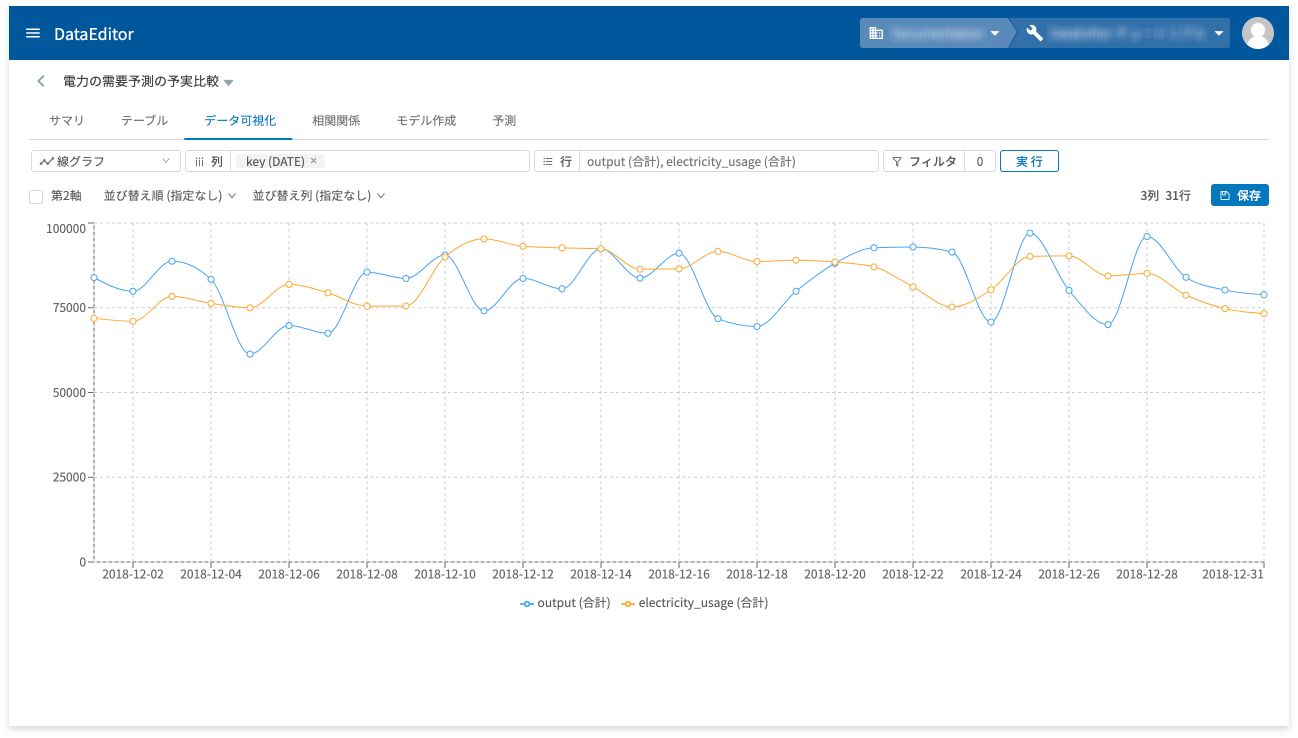Click the 保存 save button
This screenshot has height=738, width=1298.
tap(1240, 195)
